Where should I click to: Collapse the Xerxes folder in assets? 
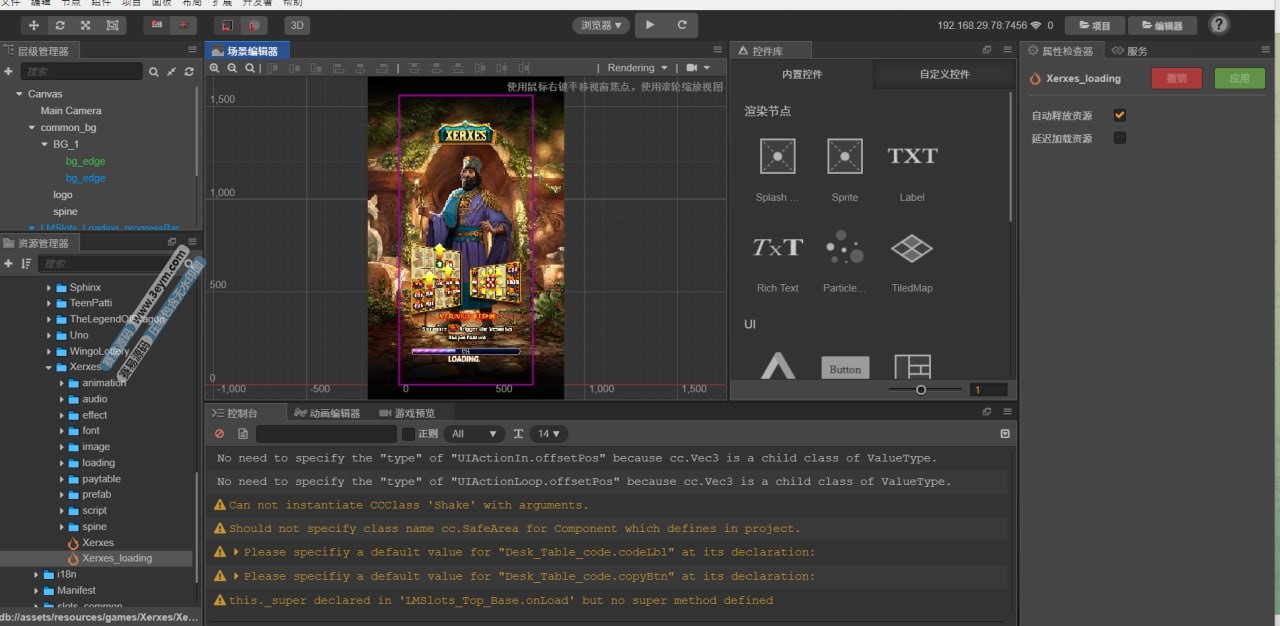pos(48,367)
